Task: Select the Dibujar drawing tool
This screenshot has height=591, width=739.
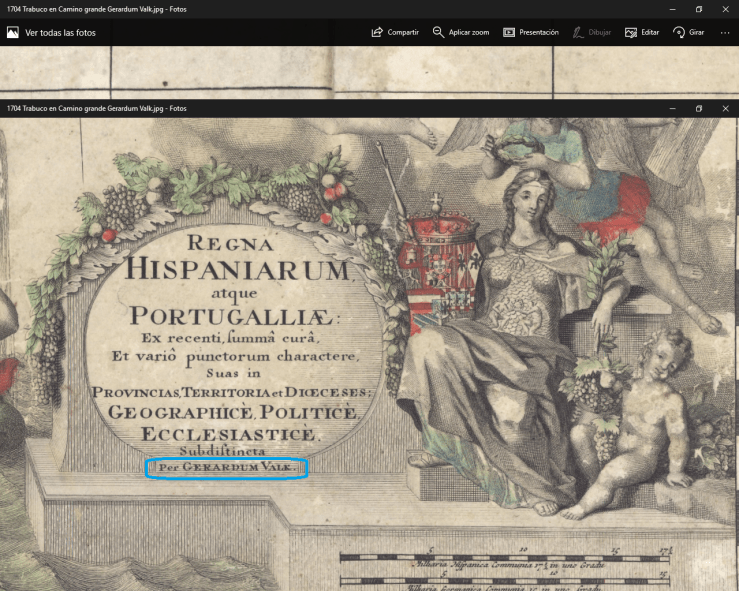Action: [x=593, y=32]
